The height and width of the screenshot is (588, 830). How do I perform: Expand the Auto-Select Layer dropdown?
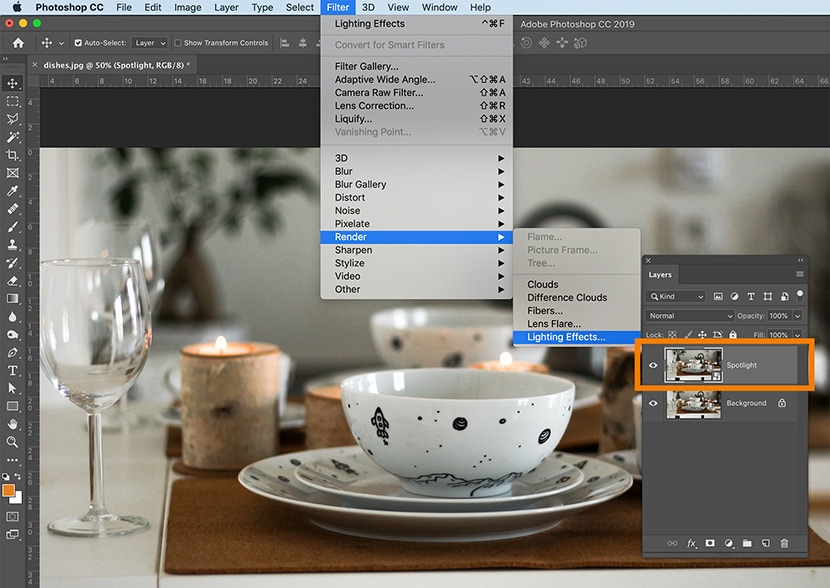click(149, 43)
